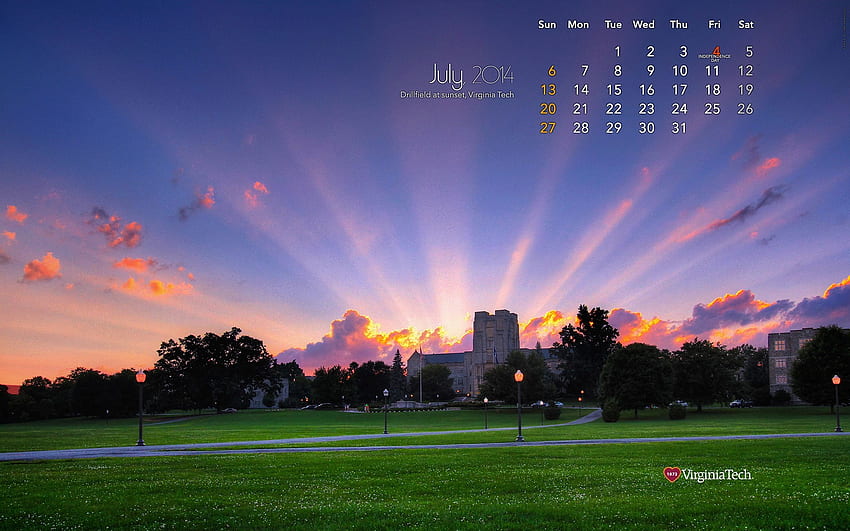Choose calendar date 11
Screen dimensions: 850x531
pyautogui.click(x=712, y=71)
